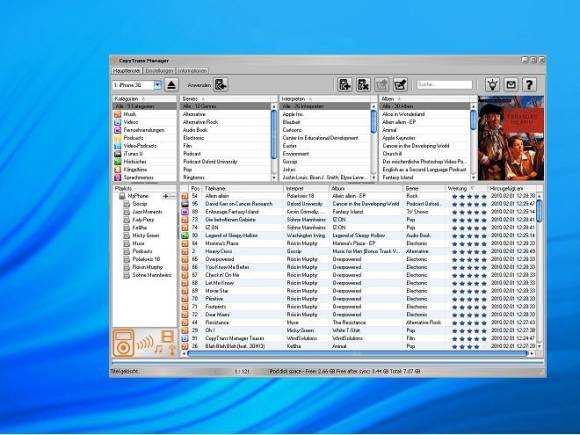Open the iPhone 3G device dropdown
Viewport: 580px width, 435px height.
click(x=158, y=85)
